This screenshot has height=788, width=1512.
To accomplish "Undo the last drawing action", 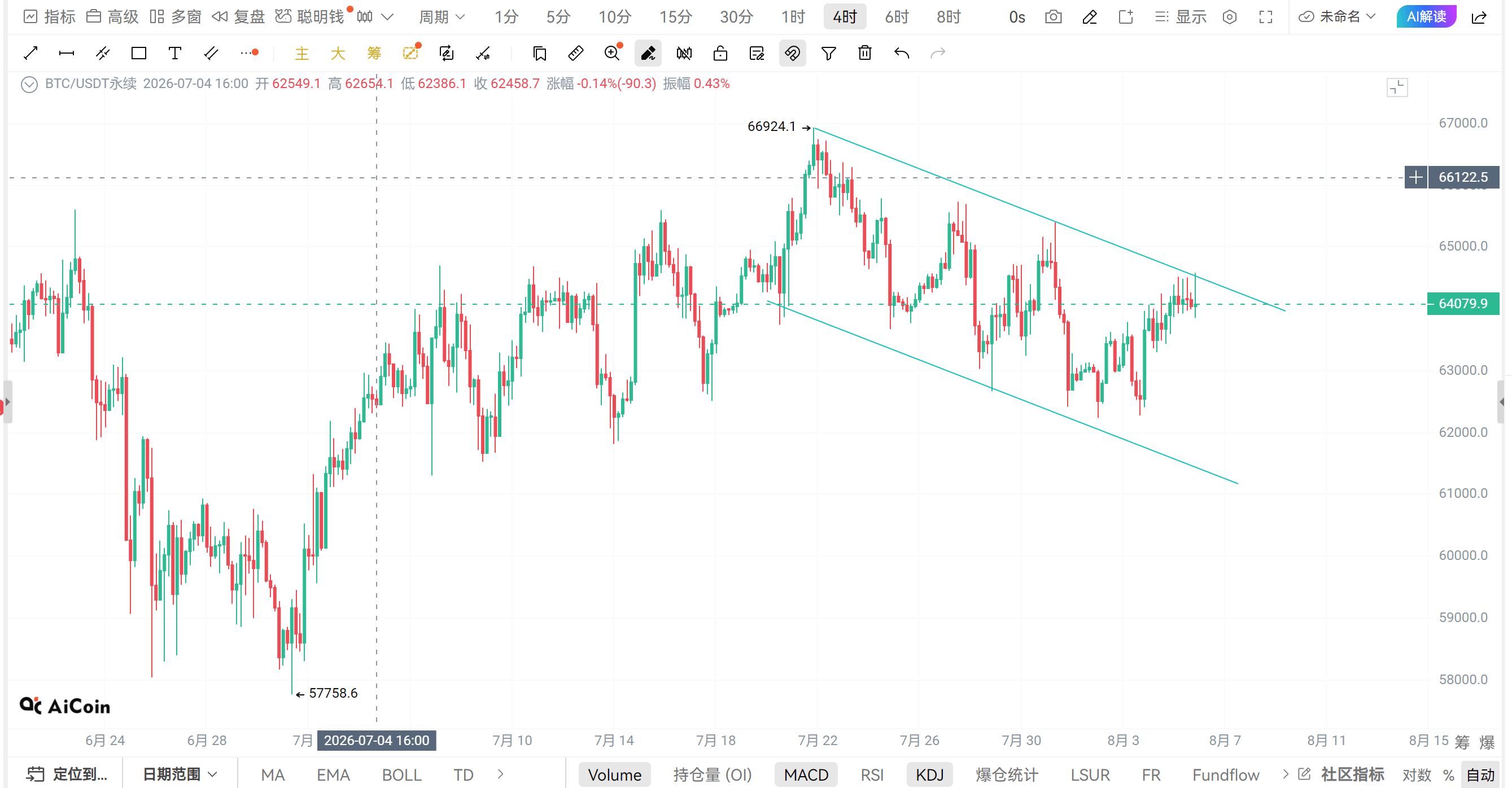I will click(x=902, y=54).
